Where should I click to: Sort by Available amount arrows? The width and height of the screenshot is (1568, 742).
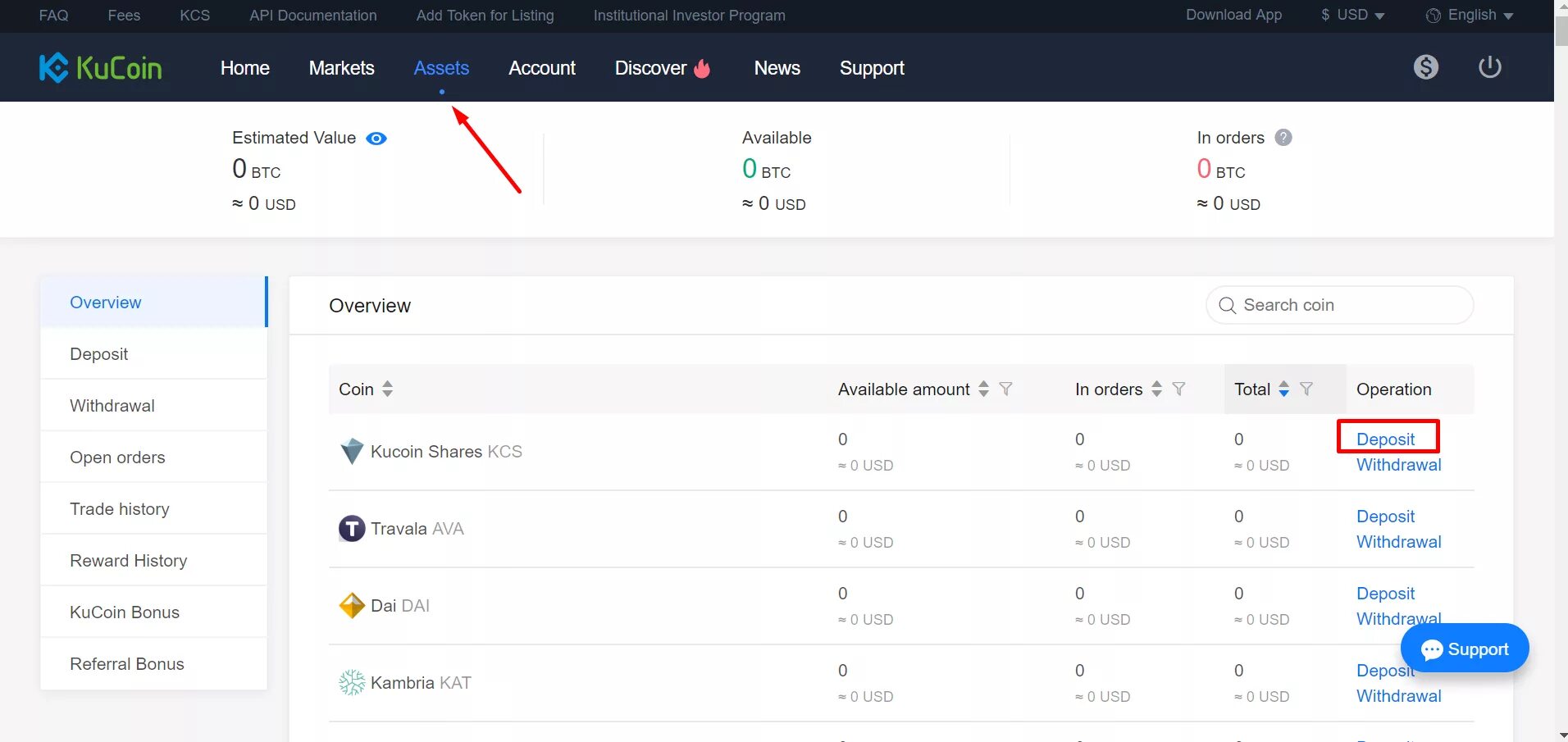(983, 389)
